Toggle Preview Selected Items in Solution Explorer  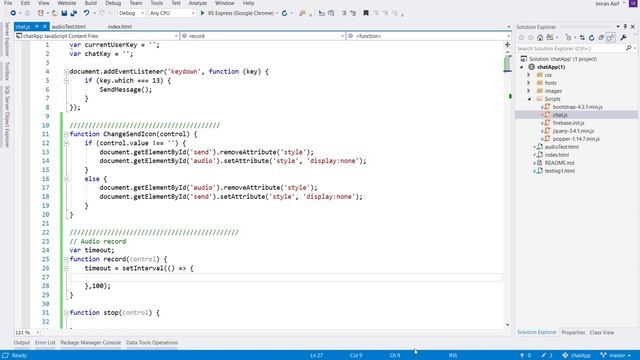click(x=611, y=38)
